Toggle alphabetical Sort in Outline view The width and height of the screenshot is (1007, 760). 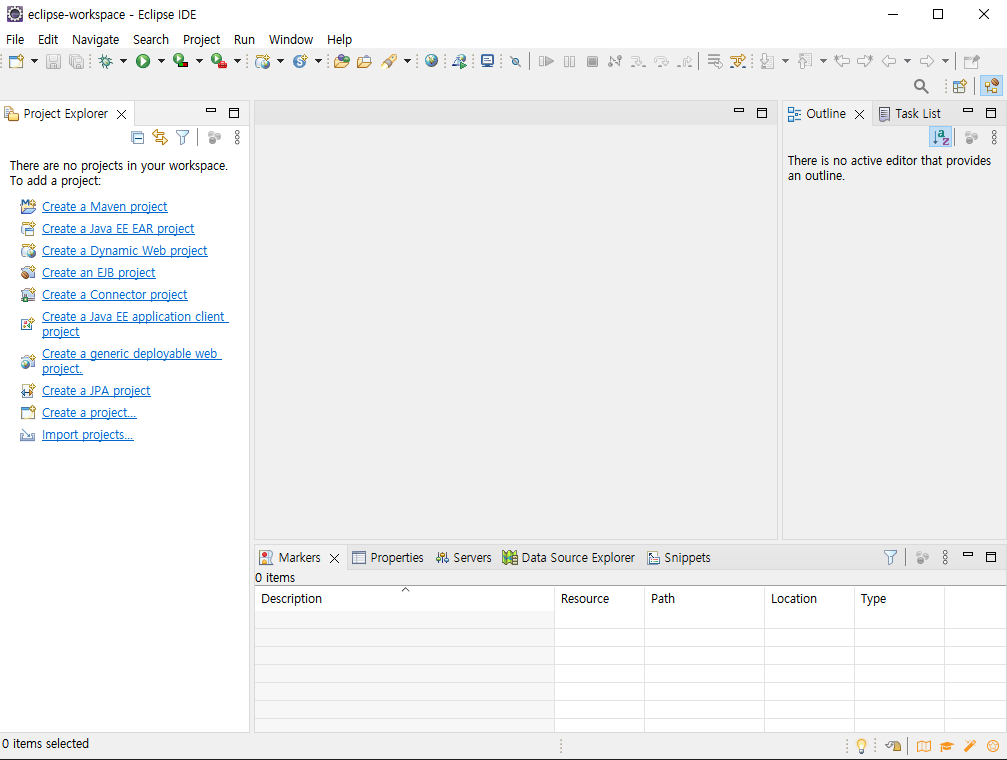[x=941, y=137]
